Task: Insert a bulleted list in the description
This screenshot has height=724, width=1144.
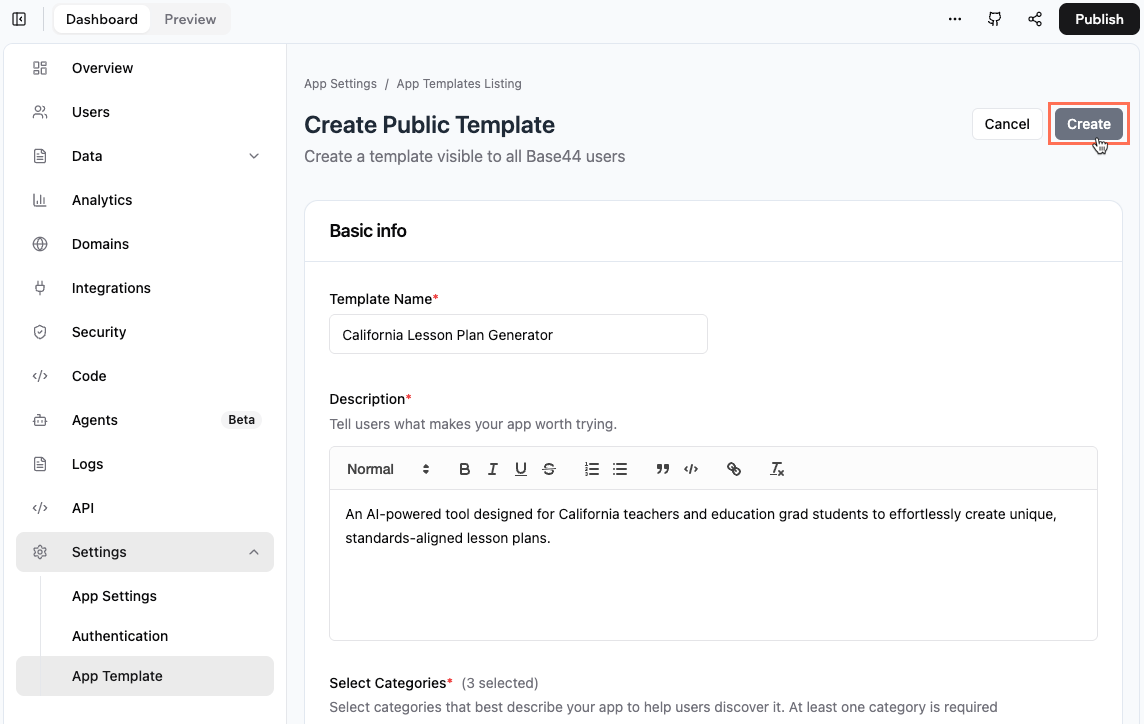Action: [x=620, y=468]
